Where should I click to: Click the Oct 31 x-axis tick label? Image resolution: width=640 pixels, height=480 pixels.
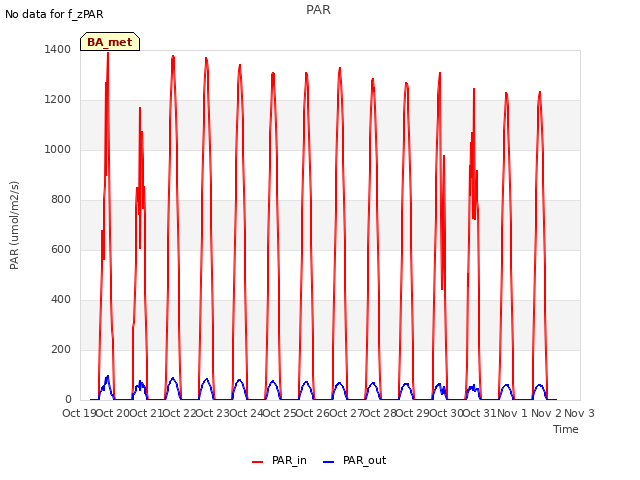point(480,413)
